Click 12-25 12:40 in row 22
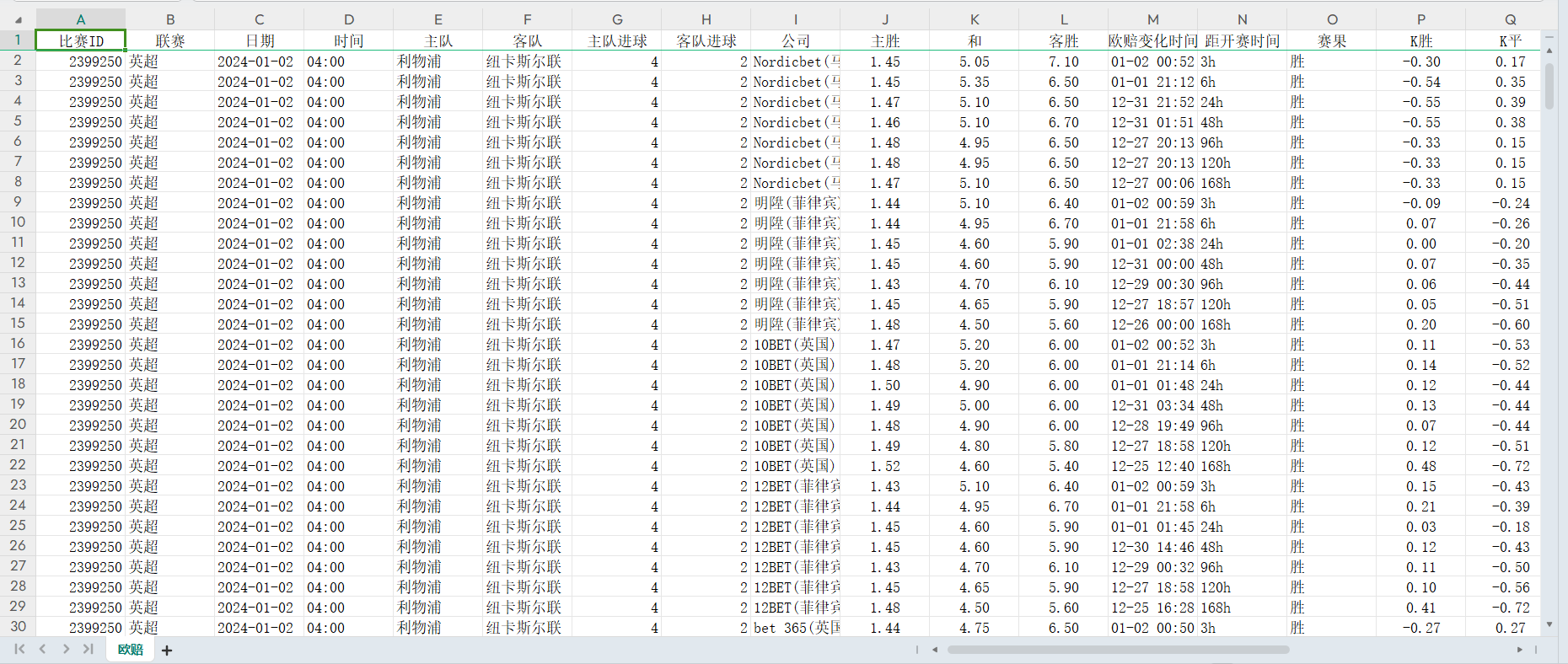 (x=1152, y=466)
